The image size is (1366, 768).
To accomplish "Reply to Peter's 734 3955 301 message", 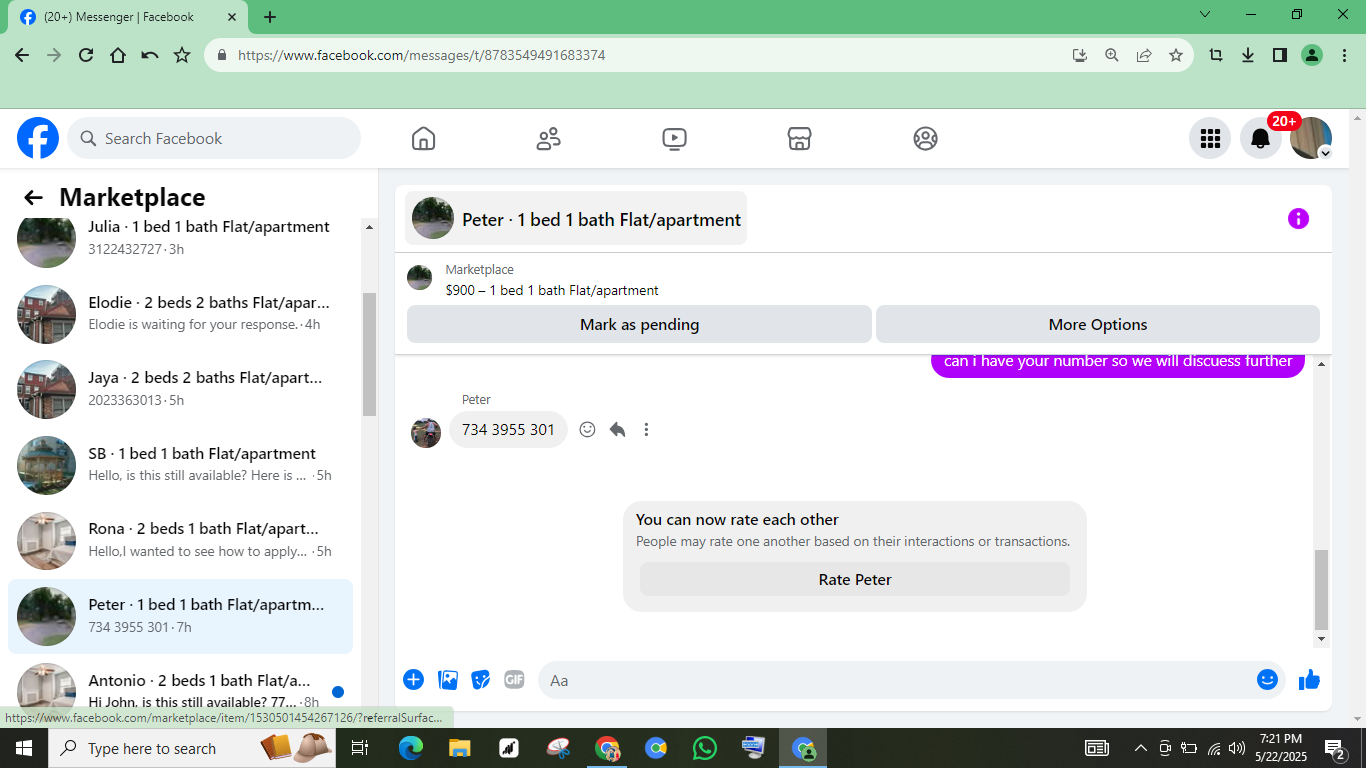I will pos(618,429).
